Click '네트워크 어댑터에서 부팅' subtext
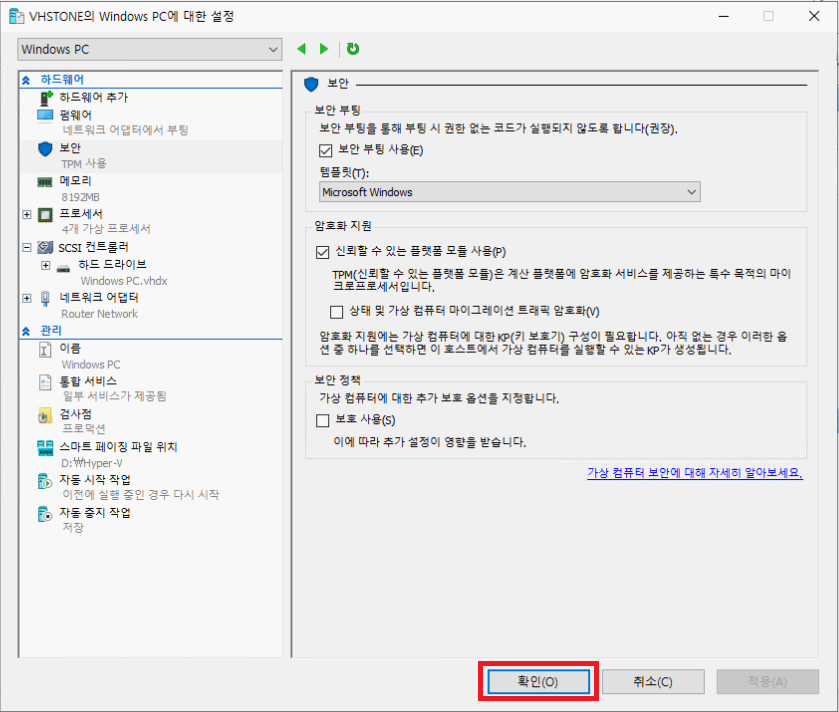839x712 pixels. pyautogui.click(x=125, y=130)
